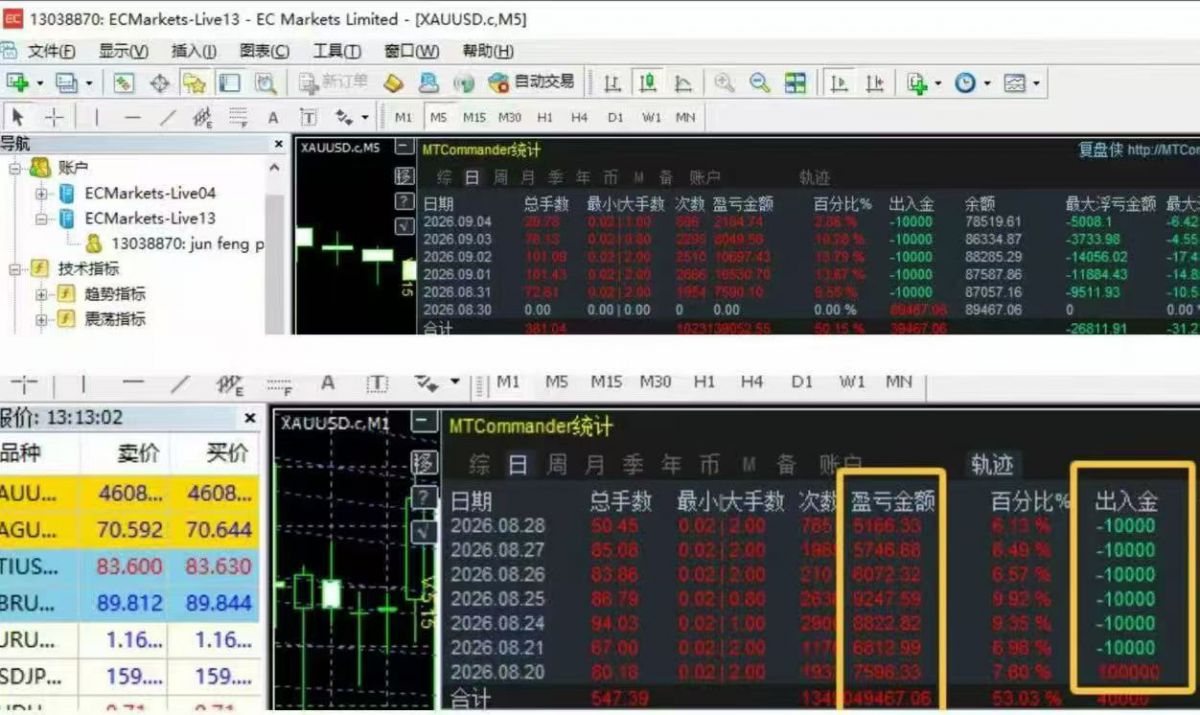Open 插入(I) menu
This screenshot has width=1200, height=715.
(194, 51)
